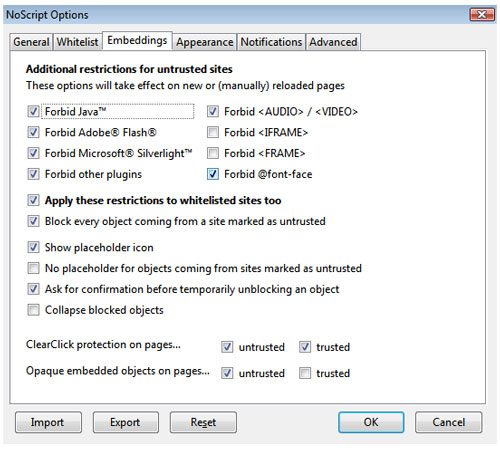Switch to the Whitelist tab

click(x=77, y=42)
